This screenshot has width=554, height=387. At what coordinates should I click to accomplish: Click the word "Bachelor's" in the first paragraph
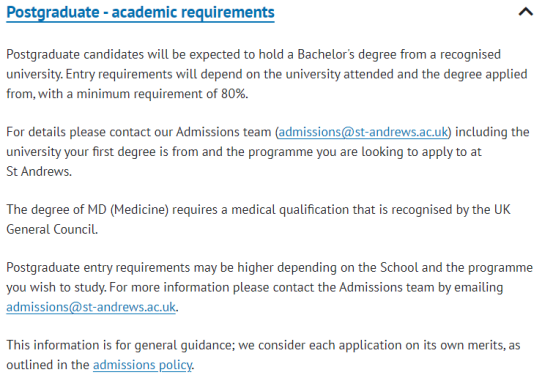326,54
